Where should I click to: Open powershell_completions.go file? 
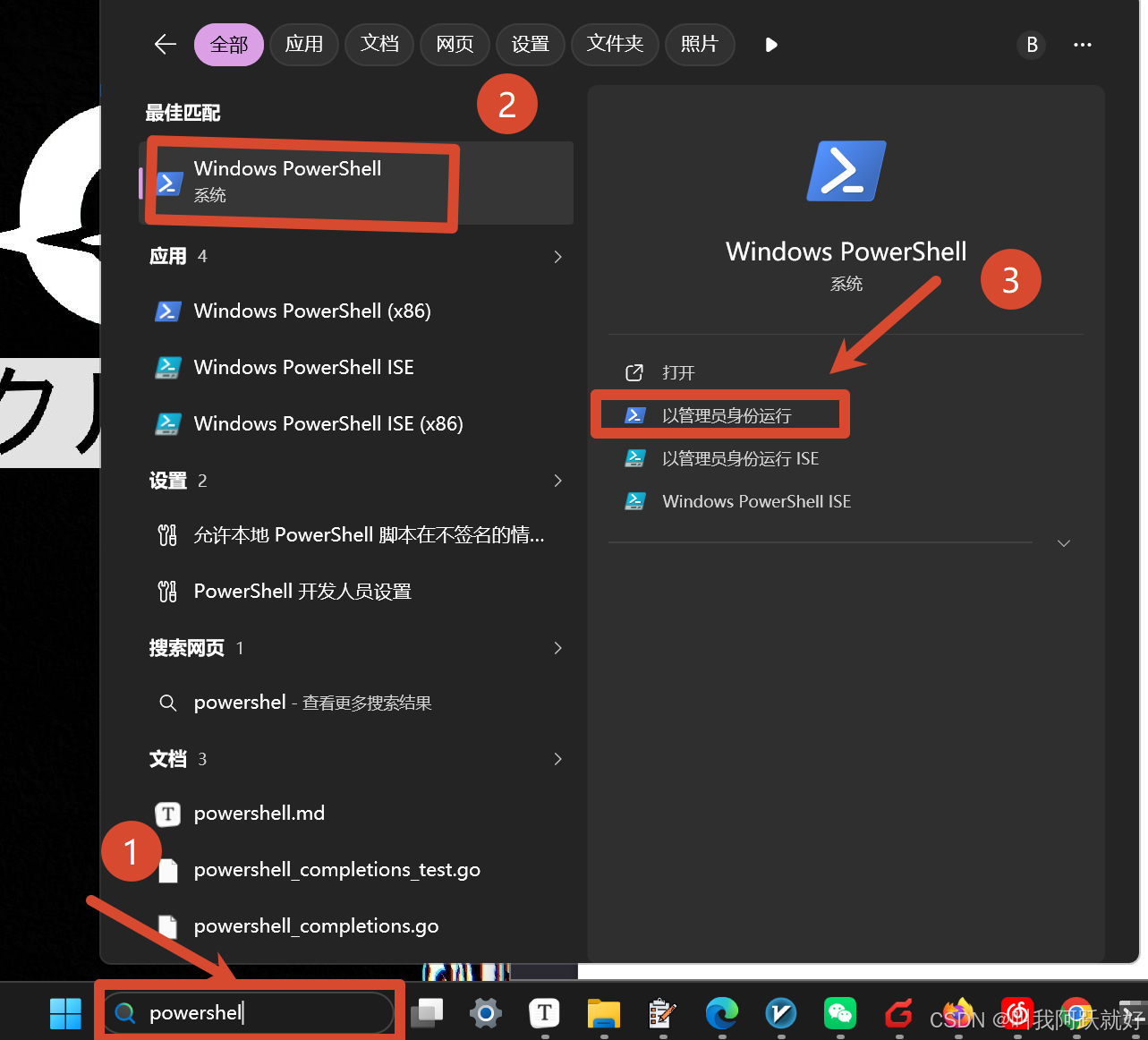coord(356,926)
